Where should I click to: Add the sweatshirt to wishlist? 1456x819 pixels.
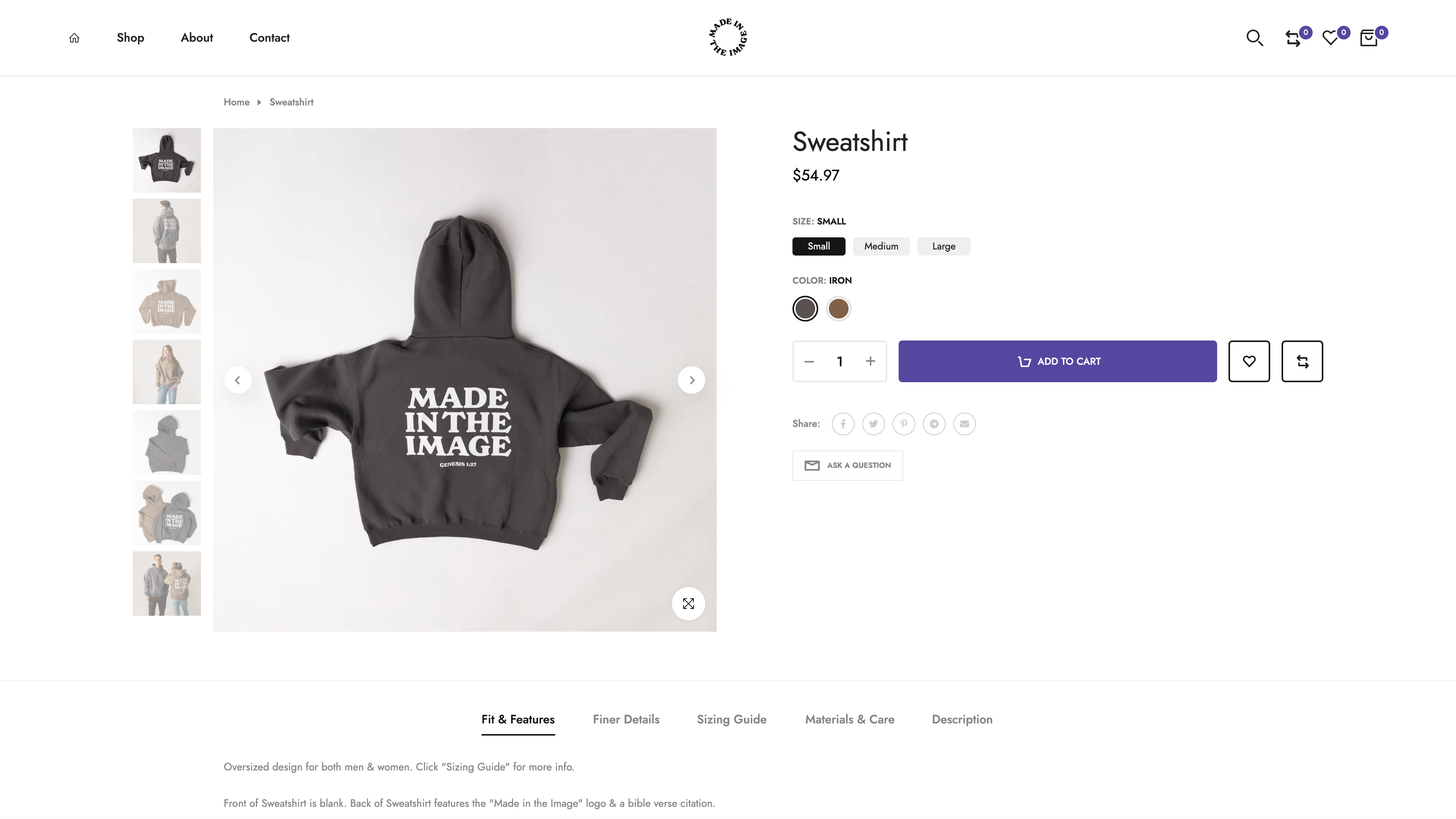(1249, 361)
